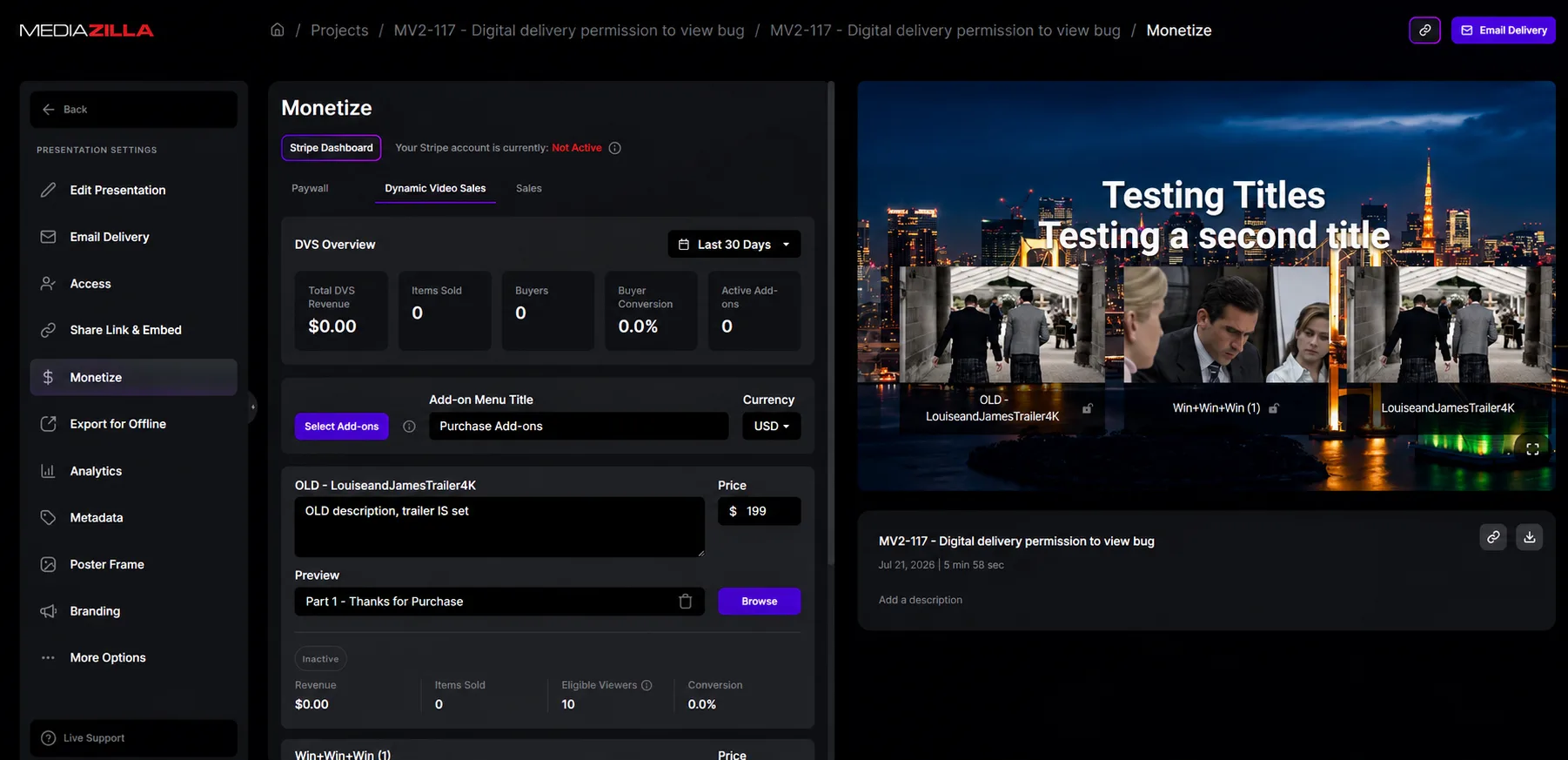Open Metadata settings

pyautogui.click(x=133, y=517)
